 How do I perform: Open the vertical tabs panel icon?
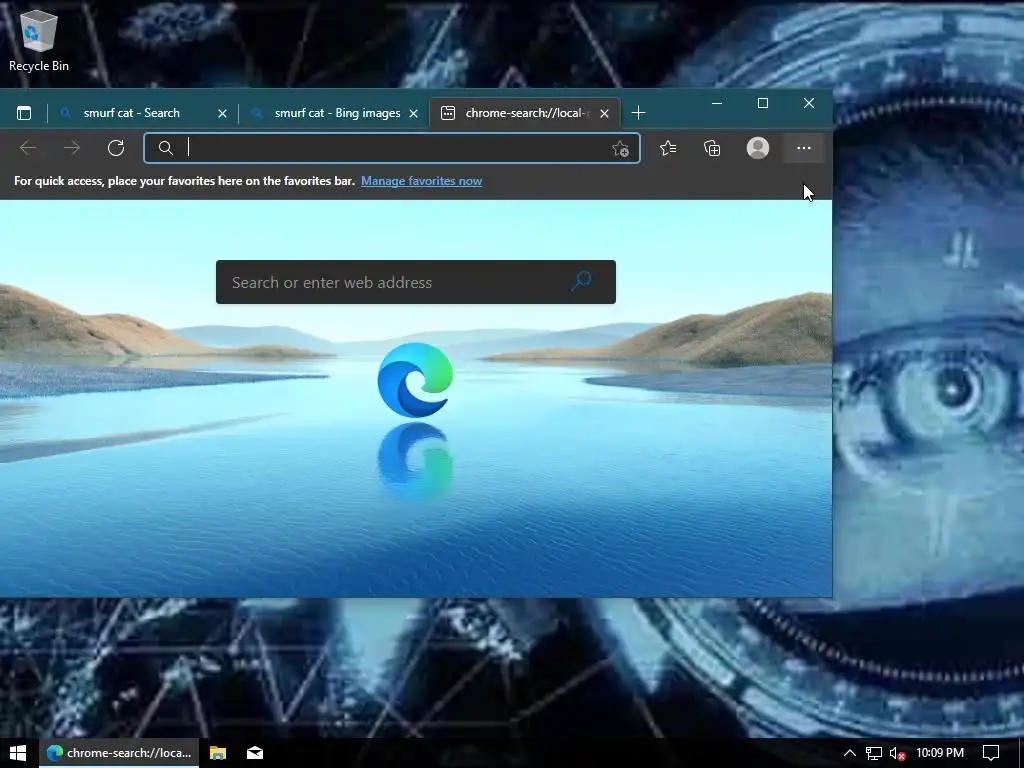pos(24,113)
